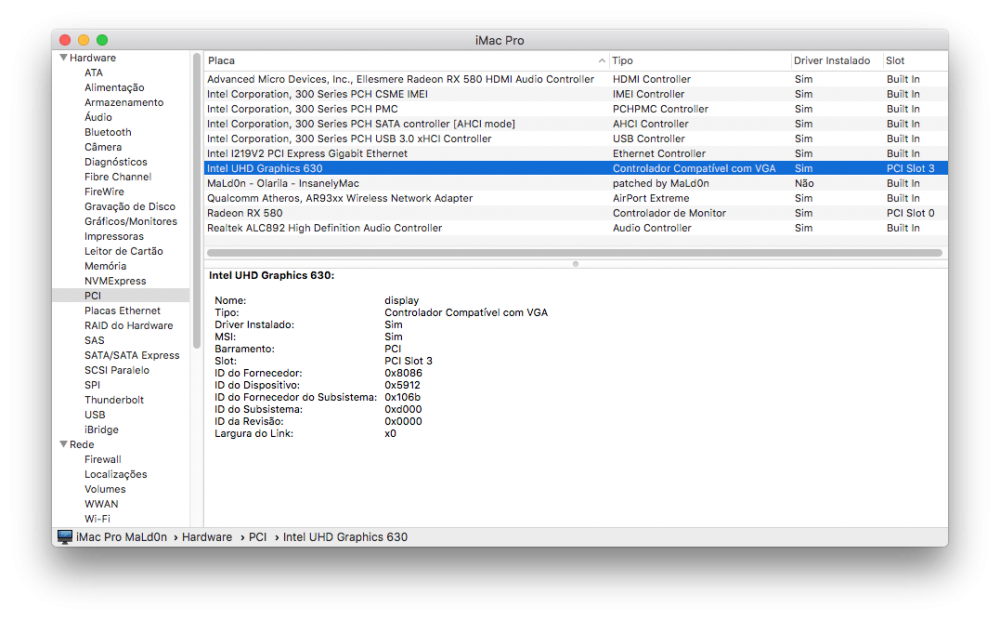Screen dimensions: 1000x621
Task: Select the Intel UHD Graphics 630 row
Action: click(575, 168)
